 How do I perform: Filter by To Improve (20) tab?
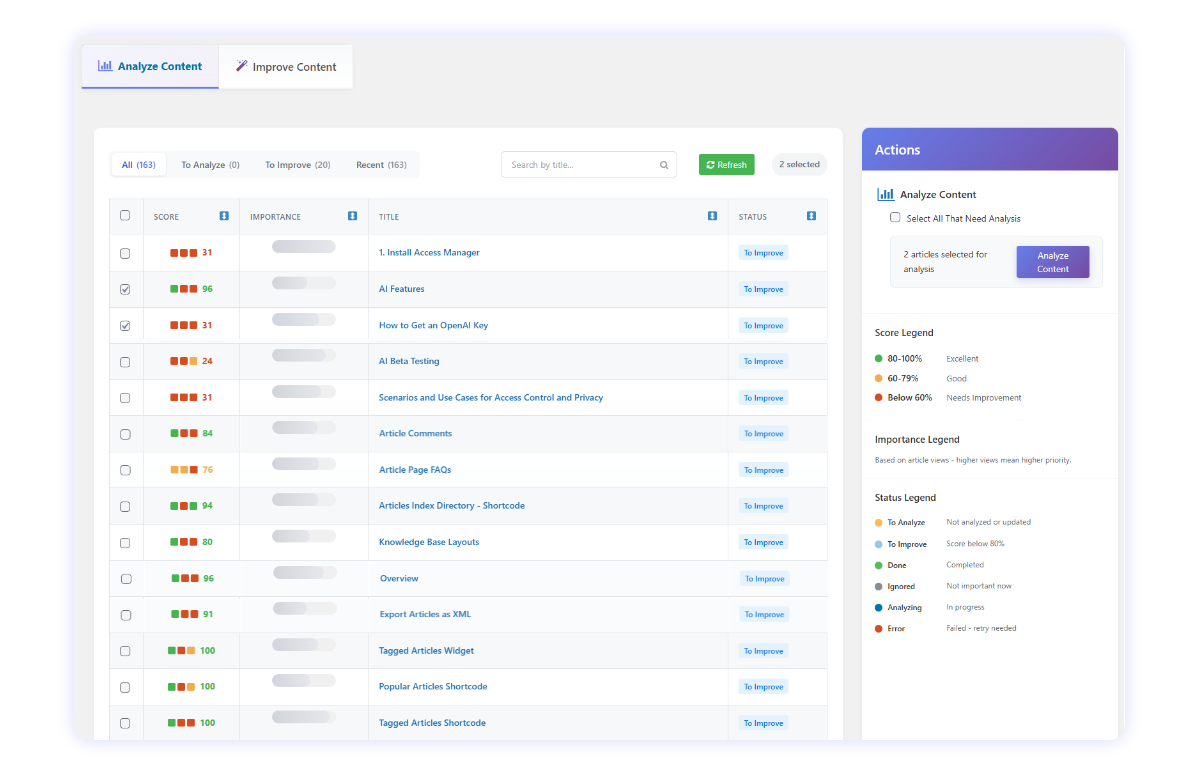(x=297, y=165)
